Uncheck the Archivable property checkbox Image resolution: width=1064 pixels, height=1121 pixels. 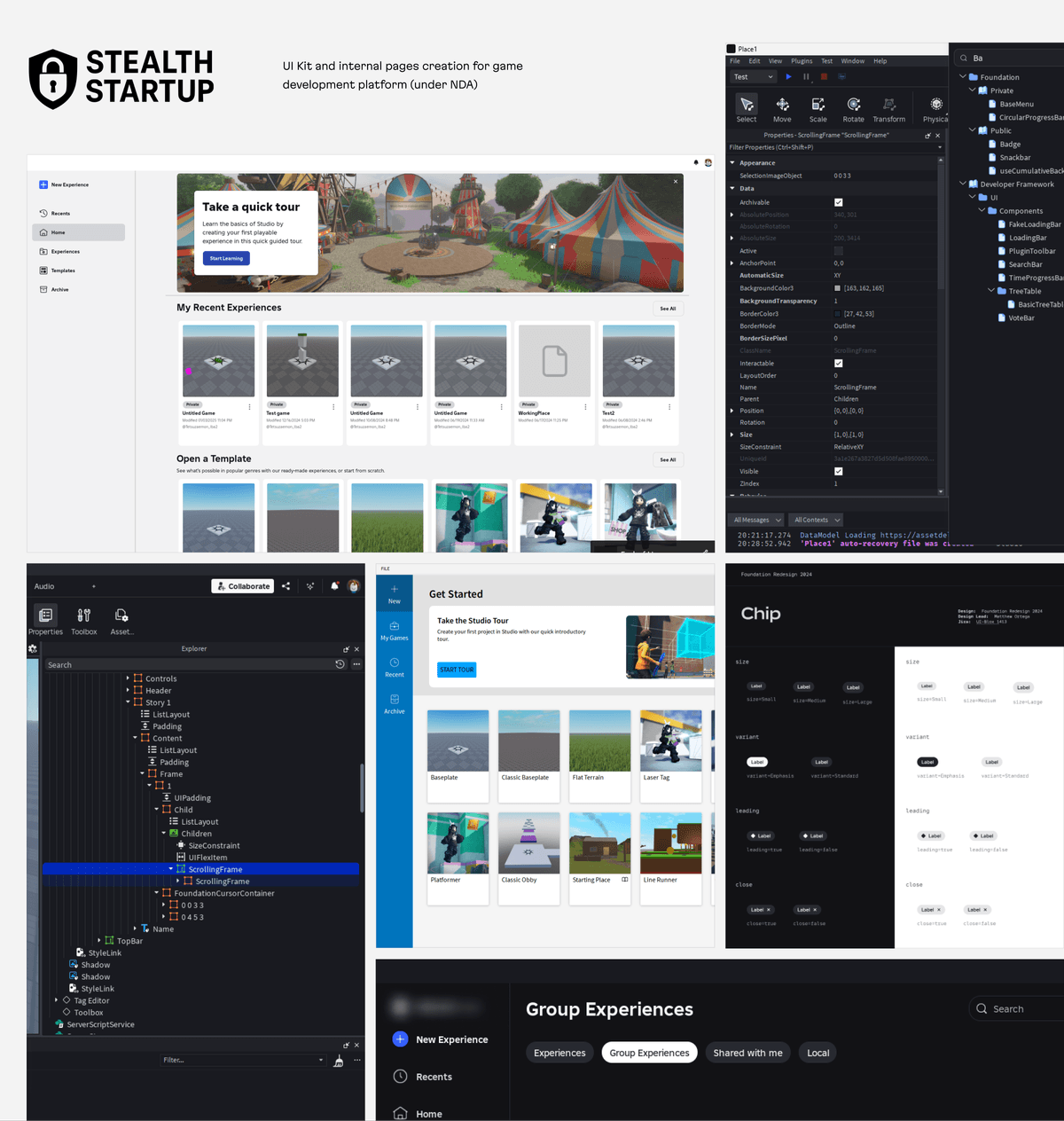click(x=837, y=201)
